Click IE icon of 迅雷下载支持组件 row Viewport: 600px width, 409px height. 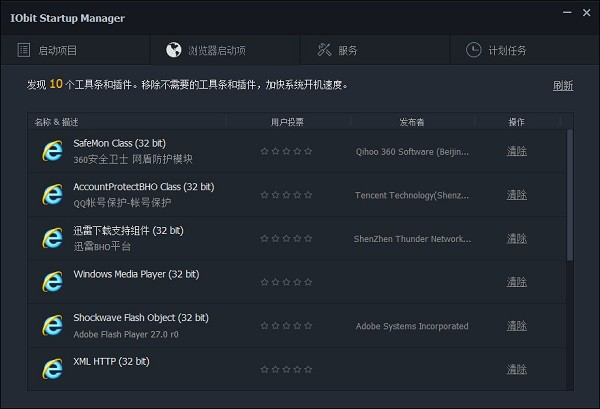[52, 238]
